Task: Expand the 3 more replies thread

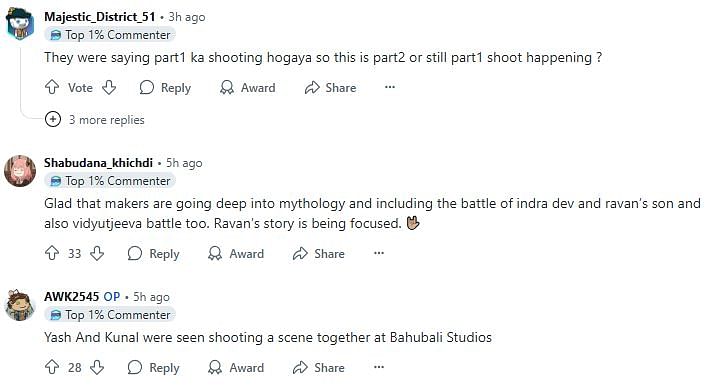Action: pyautogui.click(x=94, y=120)
